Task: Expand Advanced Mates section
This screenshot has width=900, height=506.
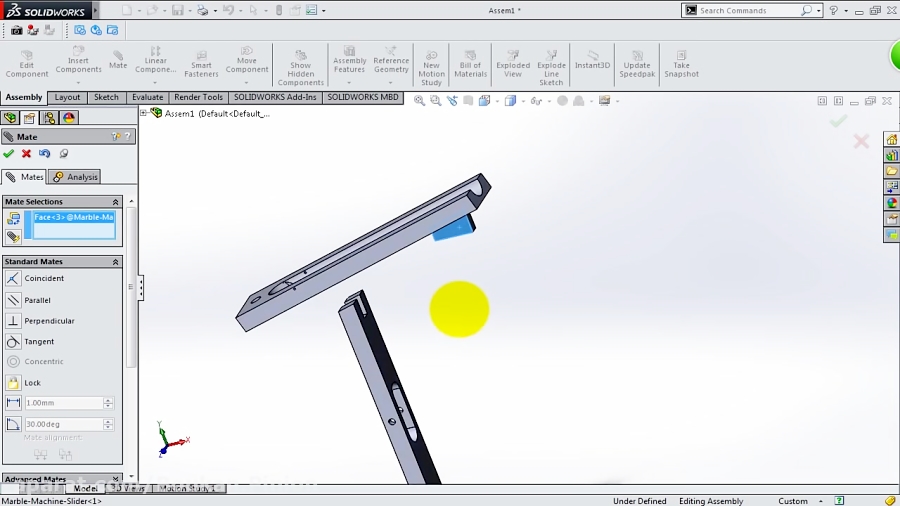Action: 115,478
